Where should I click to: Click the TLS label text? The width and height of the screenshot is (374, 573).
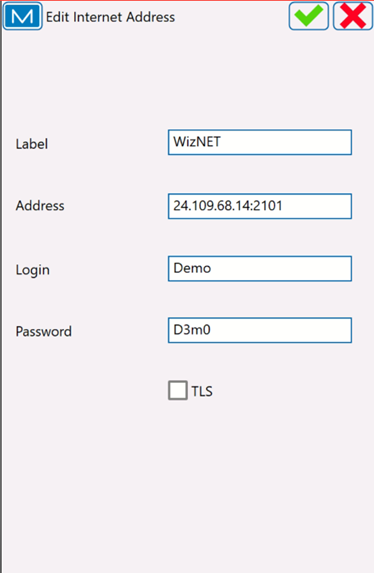pos(202,391)
